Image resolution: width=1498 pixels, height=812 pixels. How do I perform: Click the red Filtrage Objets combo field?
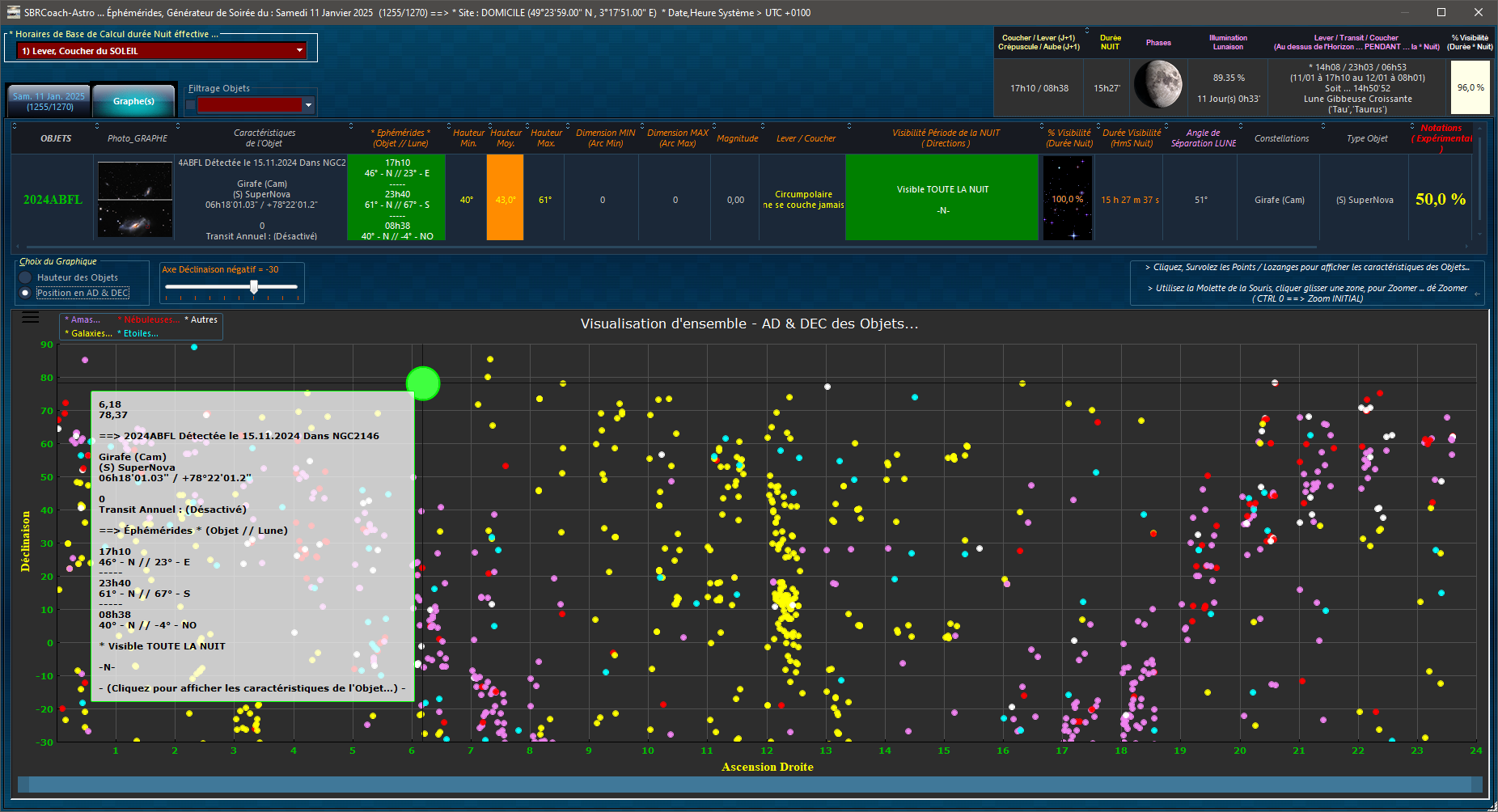[250, 105]
